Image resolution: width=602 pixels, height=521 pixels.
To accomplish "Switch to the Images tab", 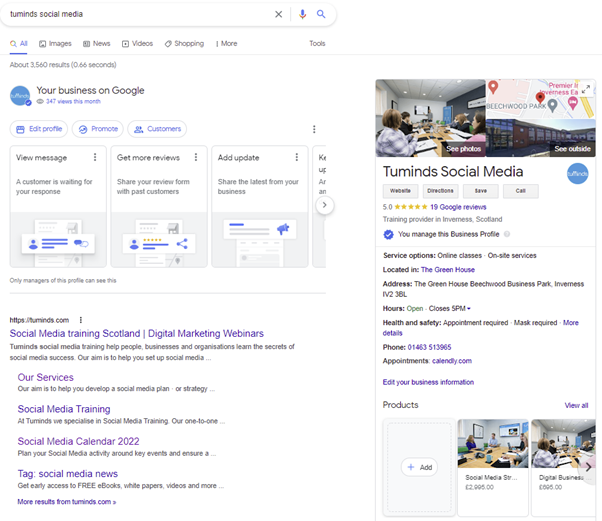I will [55, 43].
